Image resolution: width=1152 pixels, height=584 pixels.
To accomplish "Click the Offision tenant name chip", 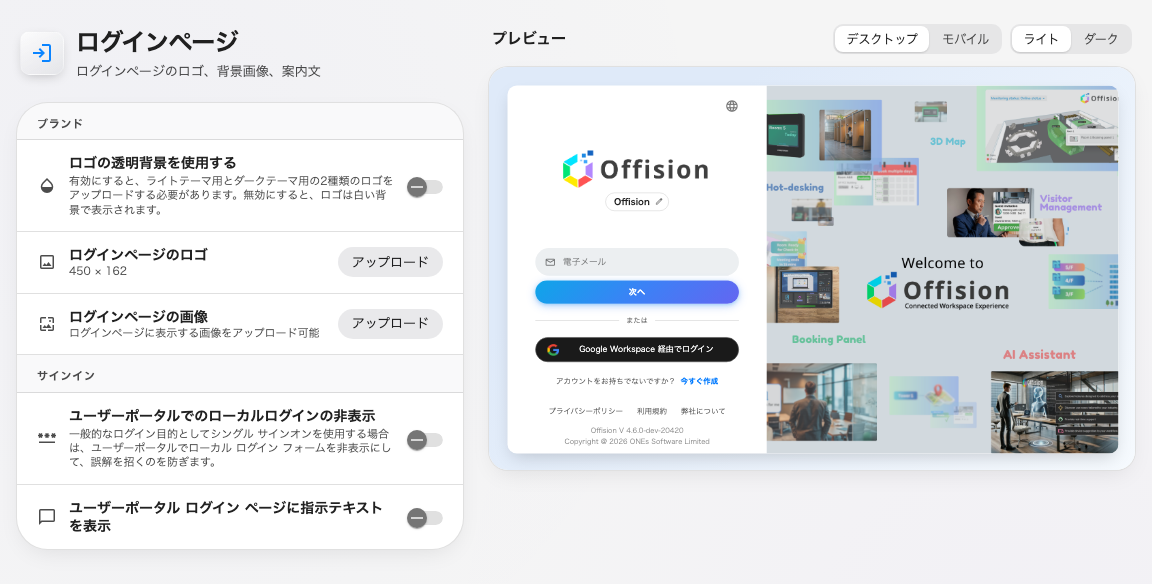I will (637, 201).
